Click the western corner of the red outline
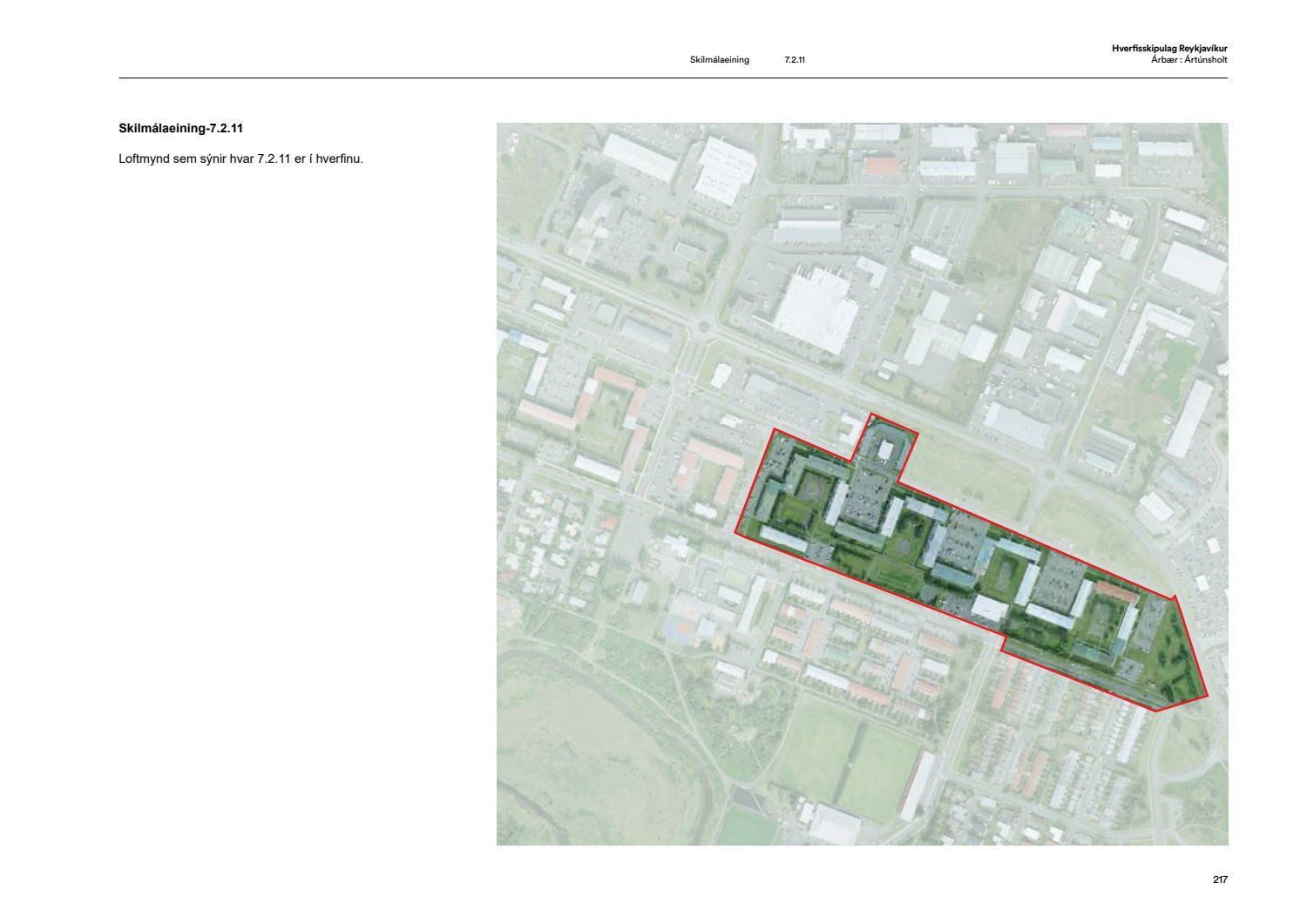 pyautogui.click(x=737, y=532)
